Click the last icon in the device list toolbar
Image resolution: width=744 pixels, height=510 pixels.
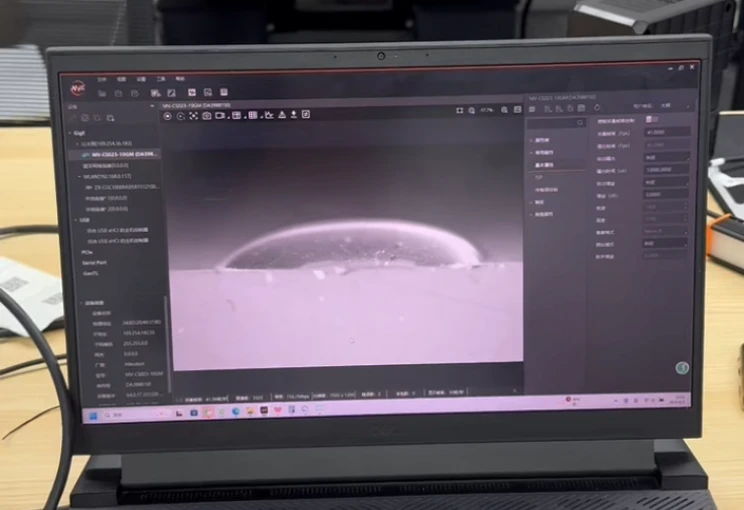110,118
